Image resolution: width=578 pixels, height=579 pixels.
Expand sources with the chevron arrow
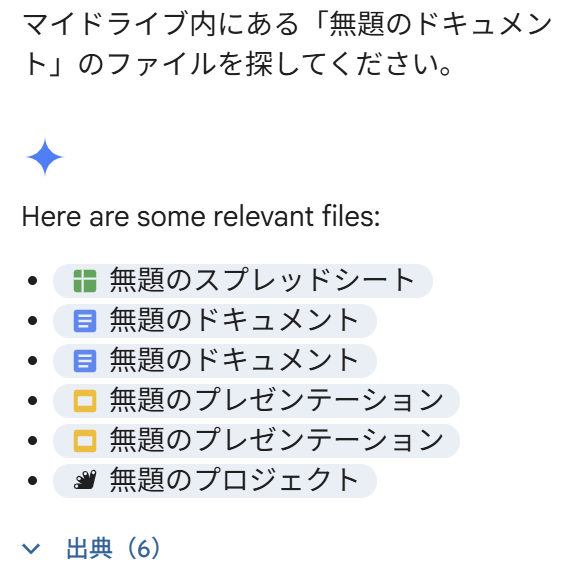(x=31, y=549)
